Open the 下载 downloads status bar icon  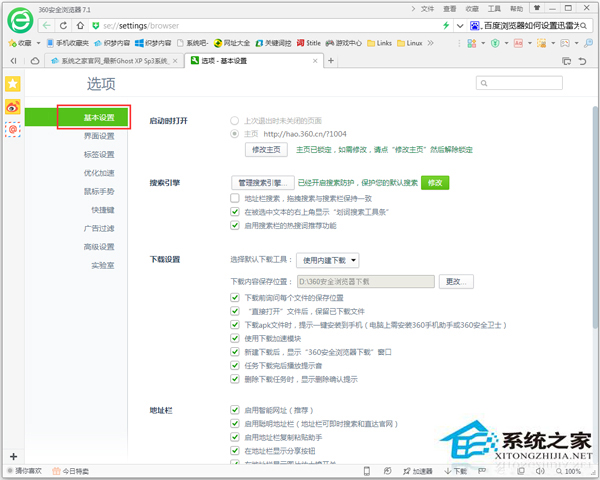(456, 470)
